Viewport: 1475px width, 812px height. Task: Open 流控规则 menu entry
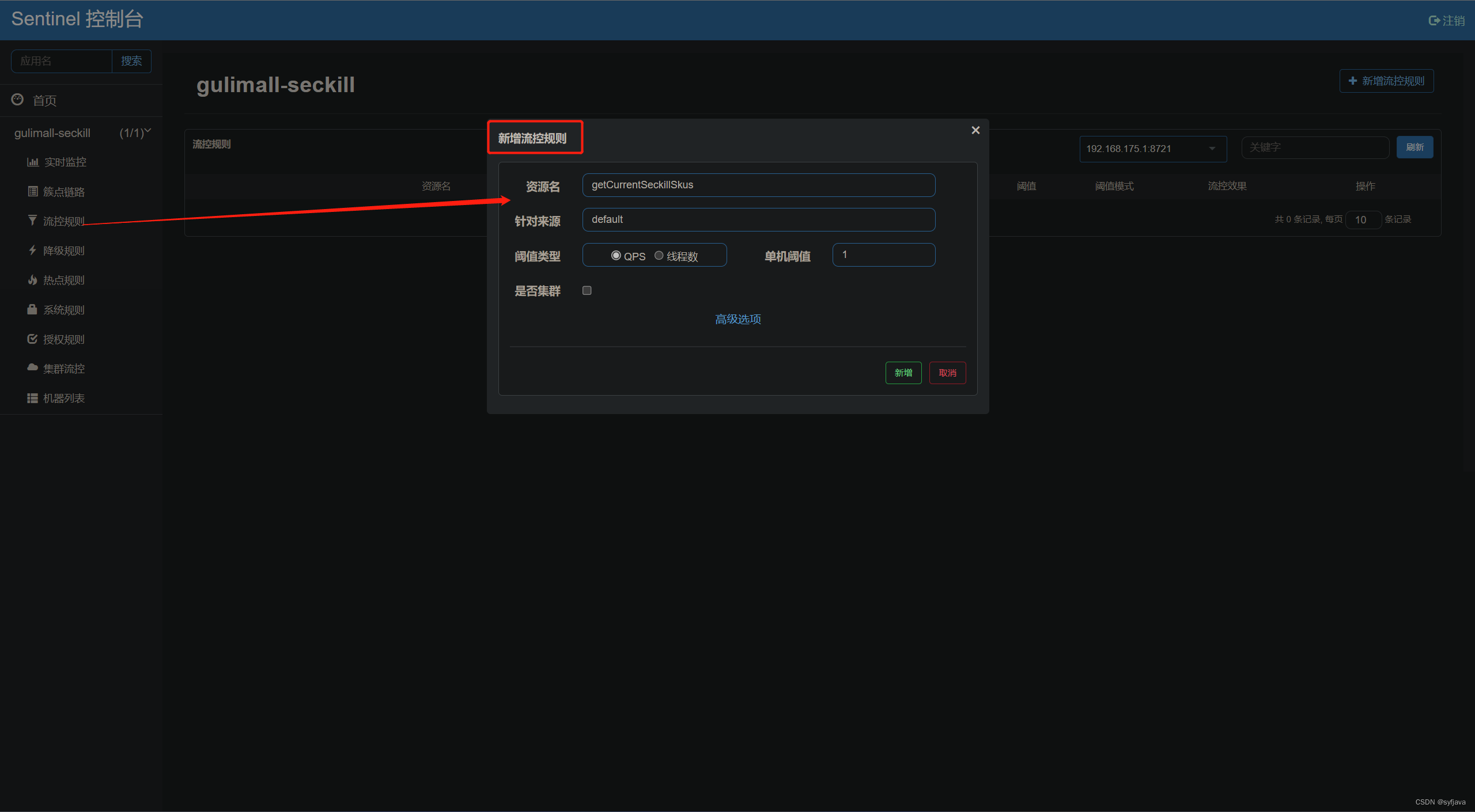point(64,221)
